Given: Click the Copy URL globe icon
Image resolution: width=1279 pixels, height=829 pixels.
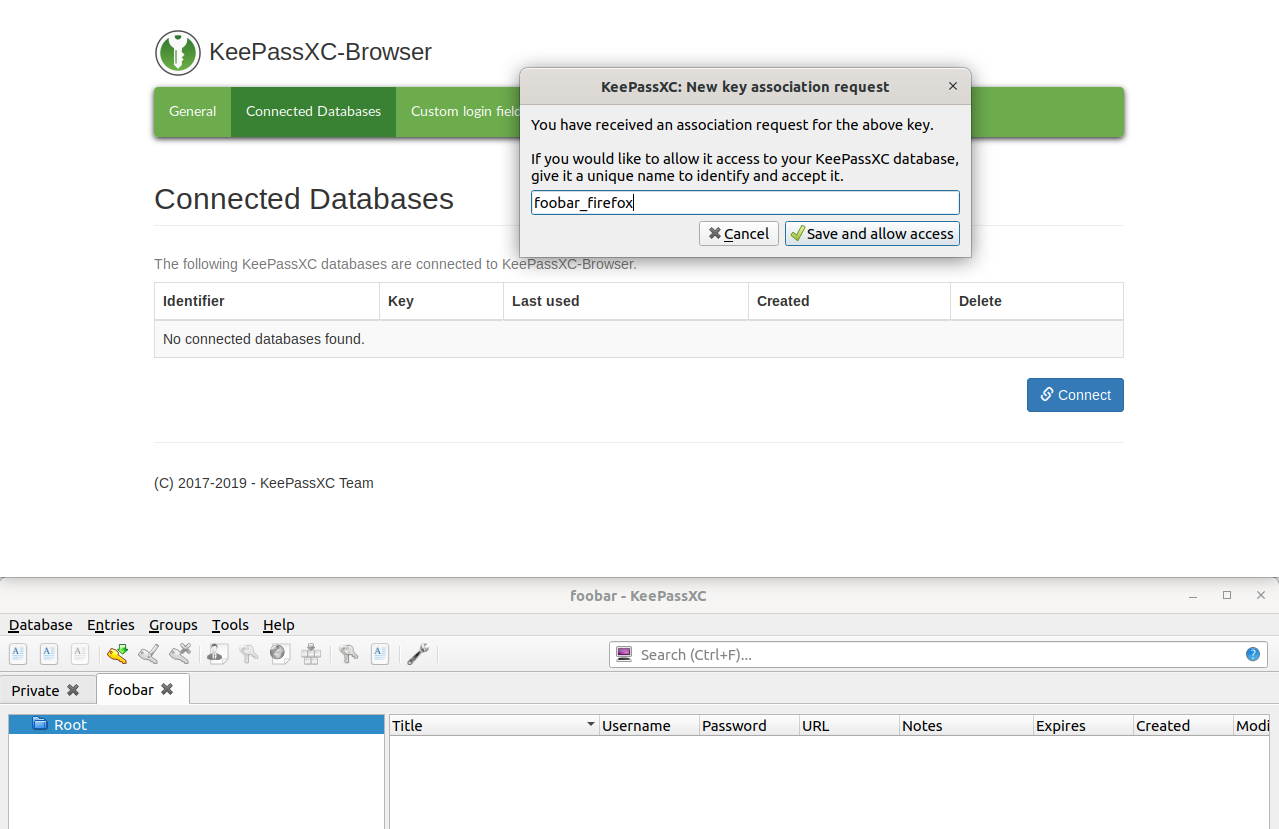Looking at the screenshot, I should pyautogui.click(x=280, y=654).
